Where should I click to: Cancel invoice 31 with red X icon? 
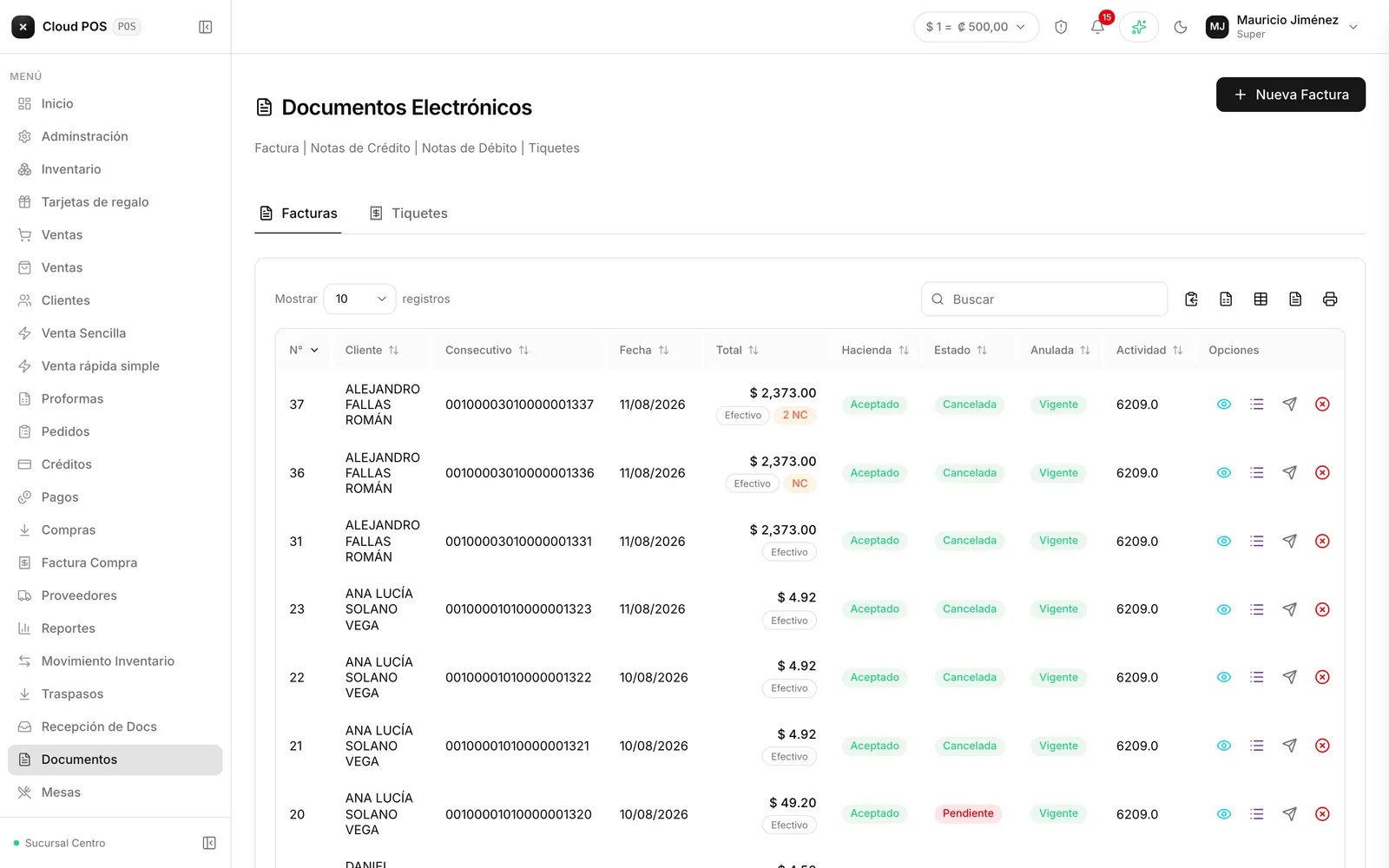click(x=1322, y=541)
